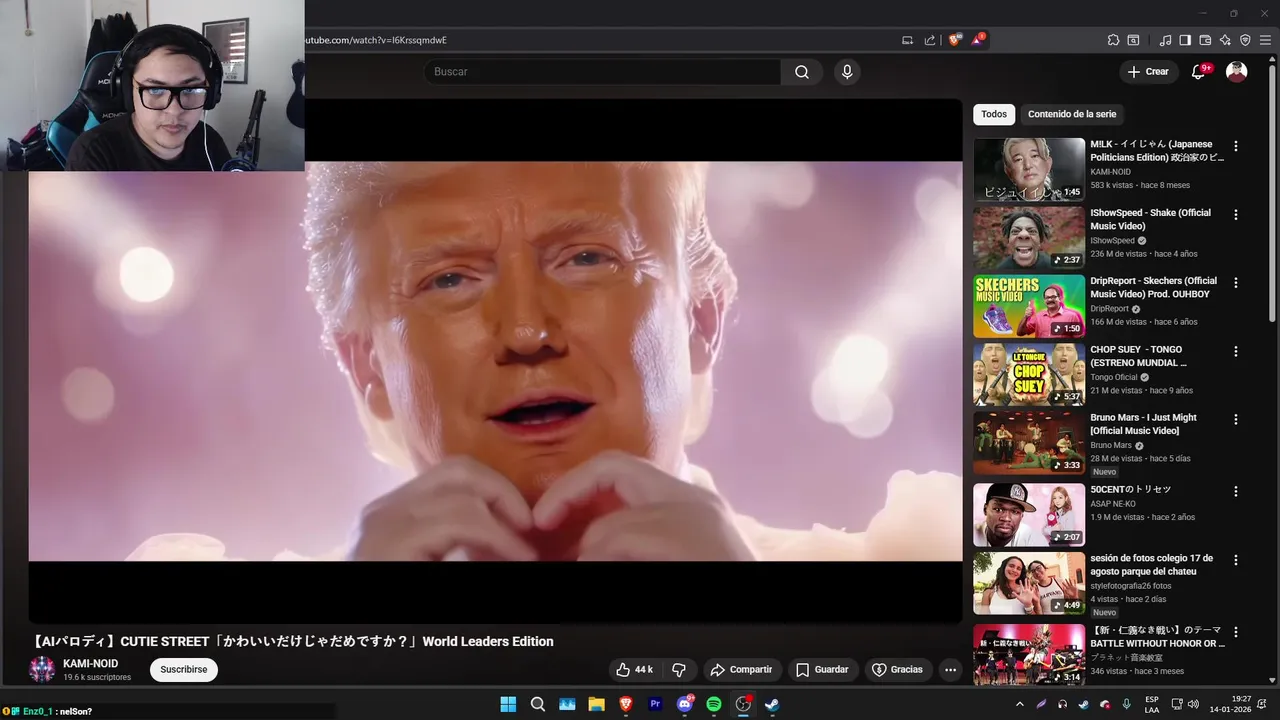Screen dimensions: 1280x720
Task: Select the Todos filter chip
Action: point(994,114)
